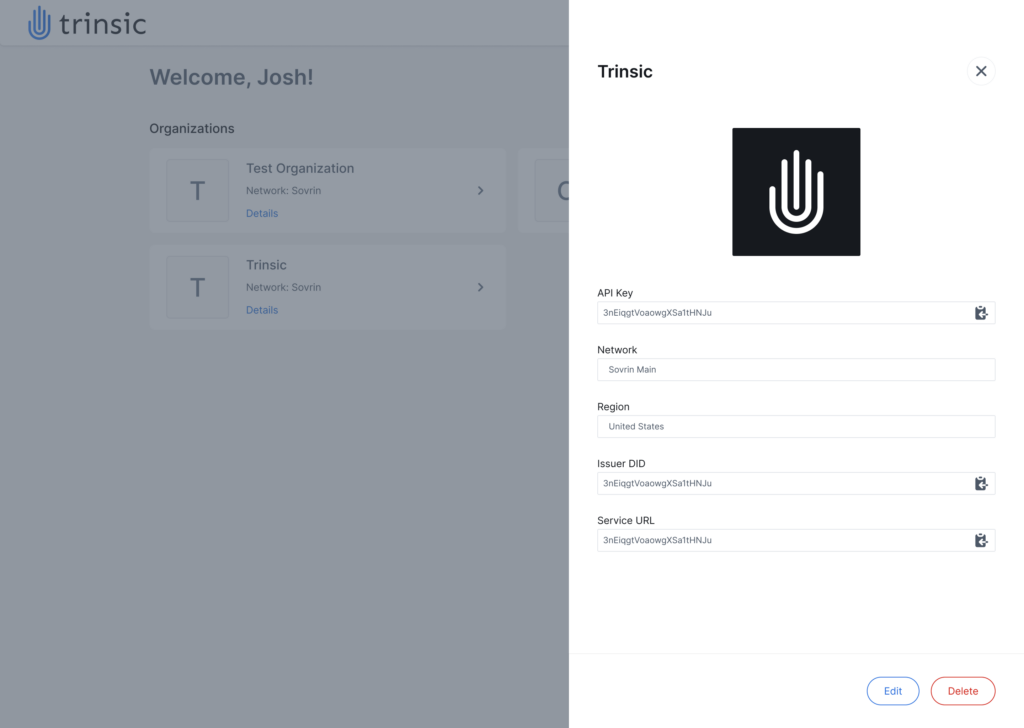Click the Trinsic panel title
This screenshot has width=1024, height=728.
click(625, 71)
